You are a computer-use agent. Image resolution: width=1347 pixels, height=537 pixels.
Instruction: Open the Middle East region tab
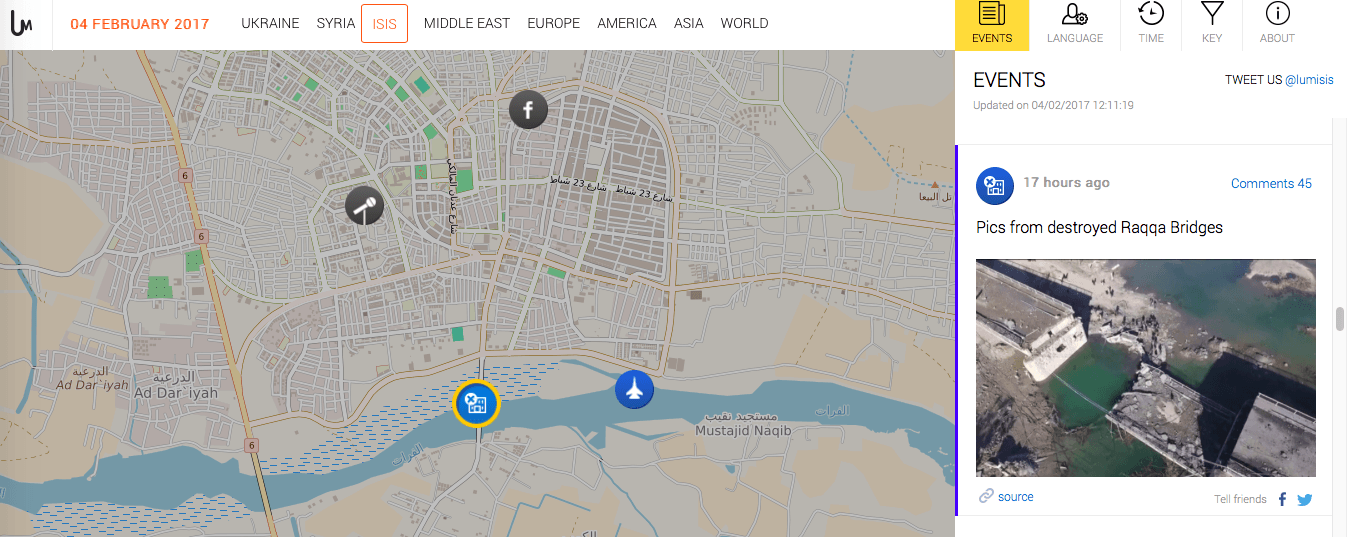point(467,23)
